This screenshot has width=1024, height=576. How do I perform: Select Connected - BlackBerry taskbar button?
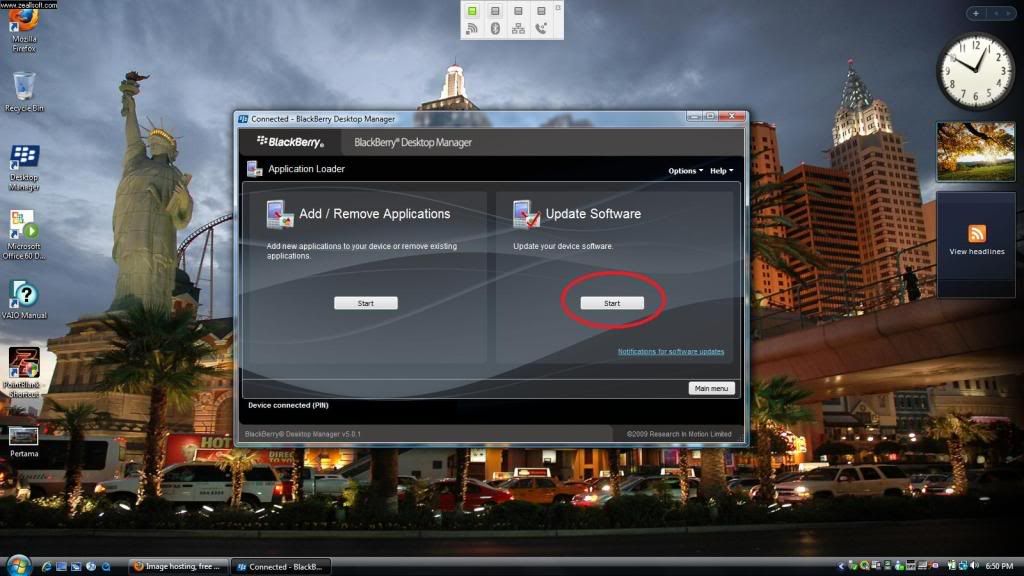(x=281, y=566)
